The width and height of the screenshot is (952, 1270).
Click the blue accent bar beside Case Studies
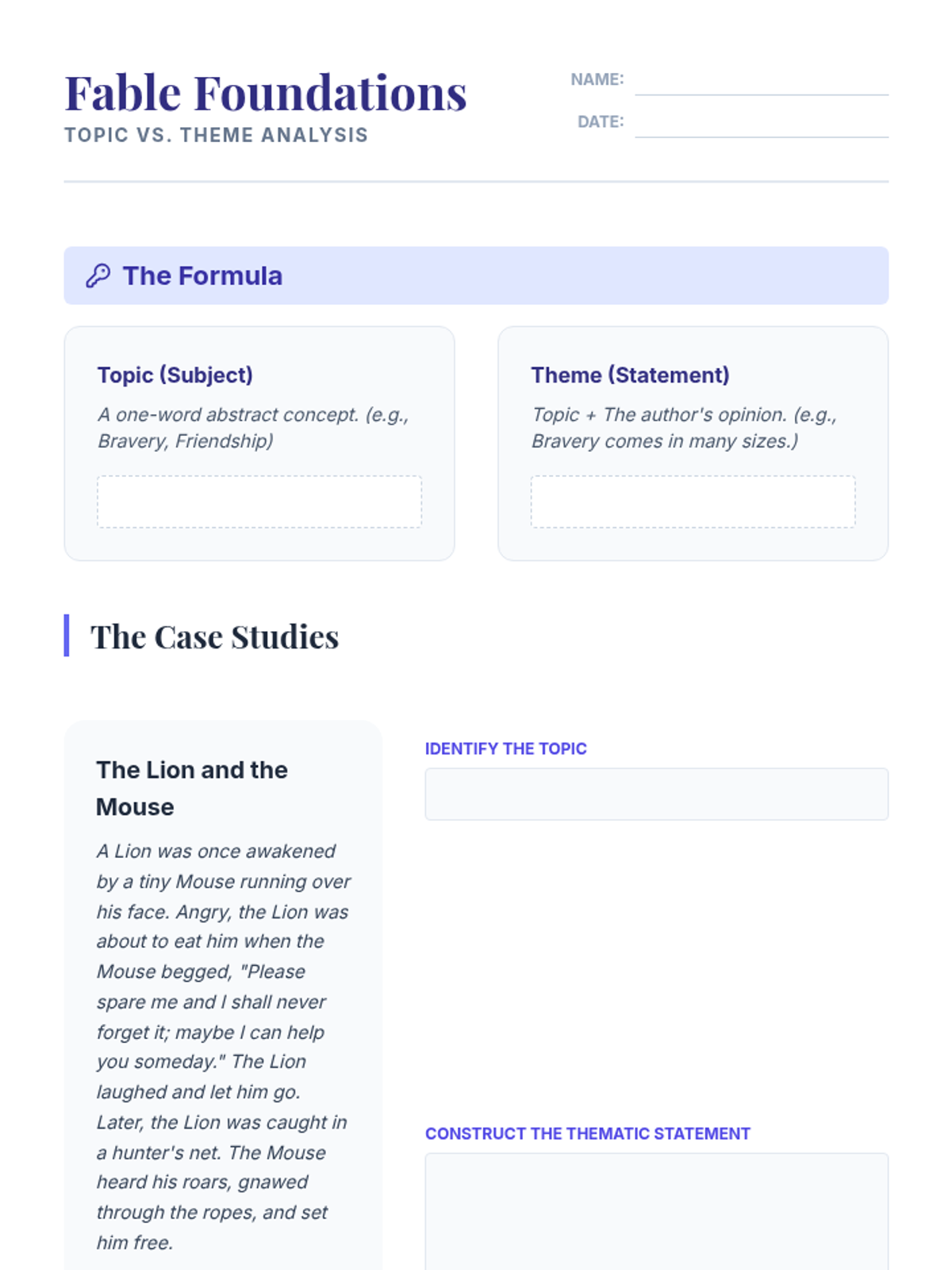click(x=67, y=636)
